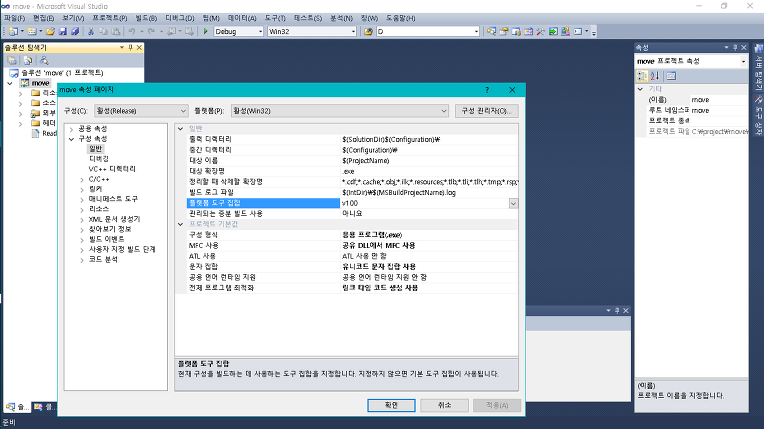
Task: Click Alphabetical sort icon in Properties panel
Action: 655,76
